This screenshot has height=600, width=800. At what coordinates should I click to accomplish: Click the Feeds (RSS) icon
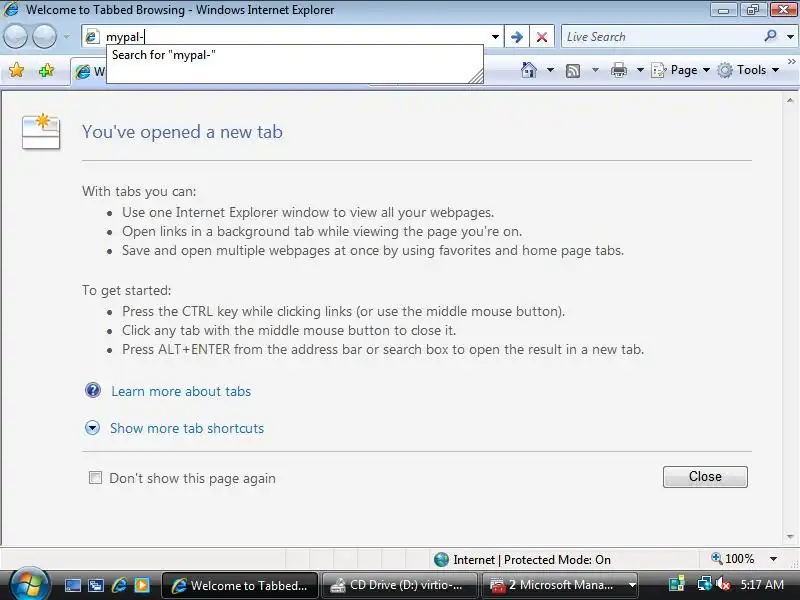(573, 70)
